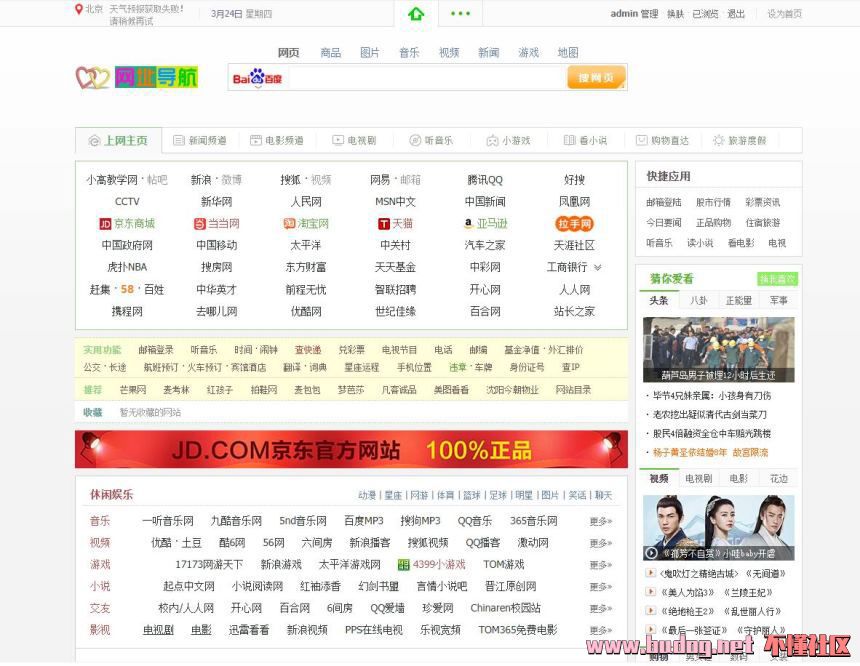Click play icon beside 美人为馅3
This screenshot has height=666, width=860.
tap(650, 592)
